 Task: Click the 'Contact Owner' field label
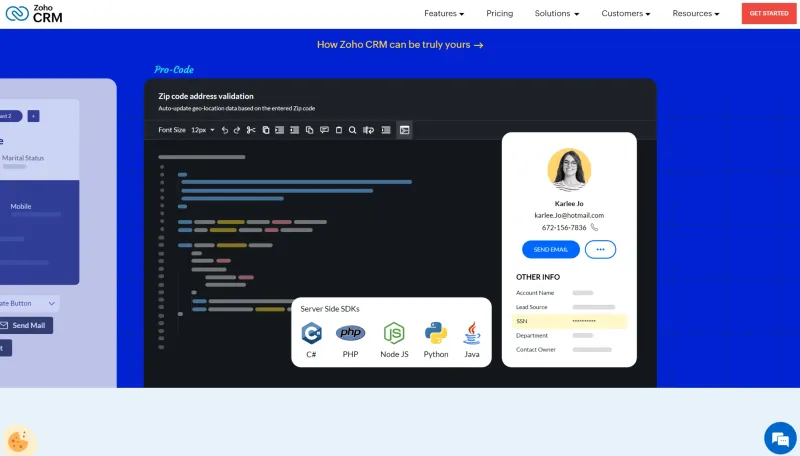click(x=535, y=350)
